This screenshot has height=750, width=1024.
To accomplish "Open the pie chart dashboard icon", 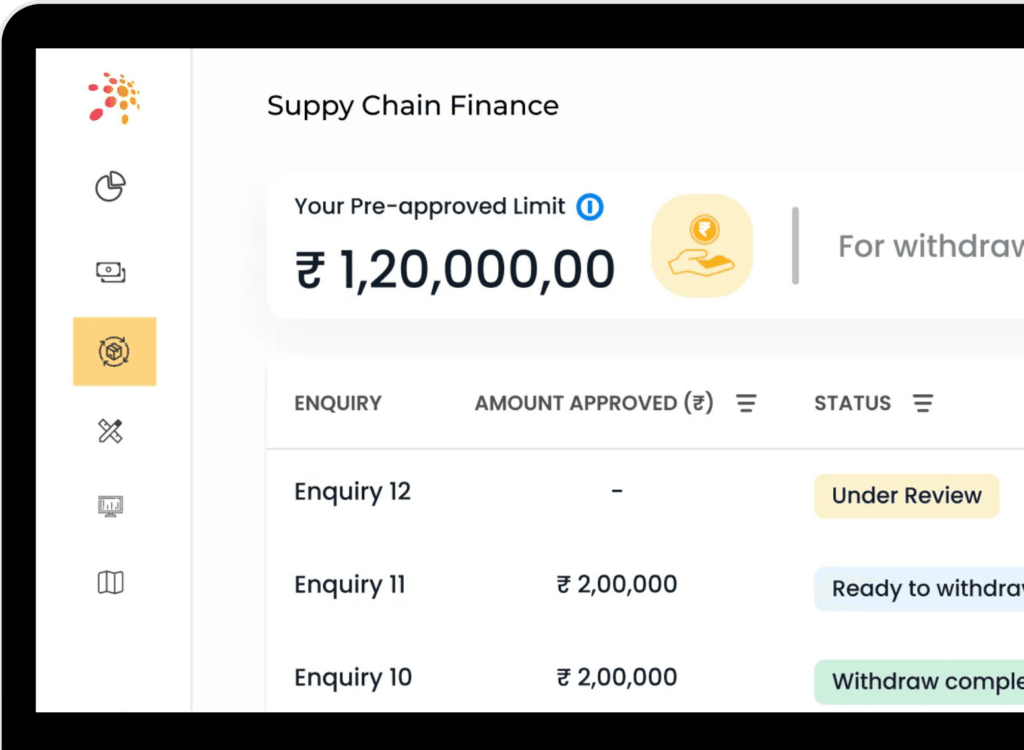I will pyautogui.click(x=111, y=186).
